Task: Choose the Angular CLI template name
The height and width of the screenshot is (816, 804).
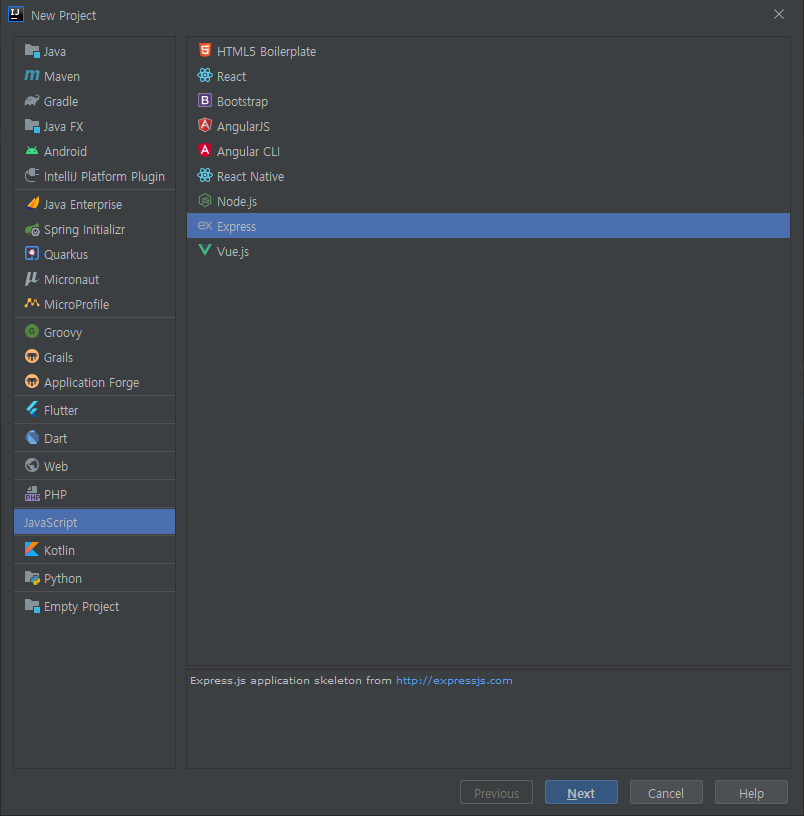Action: [x=248, y=151]
